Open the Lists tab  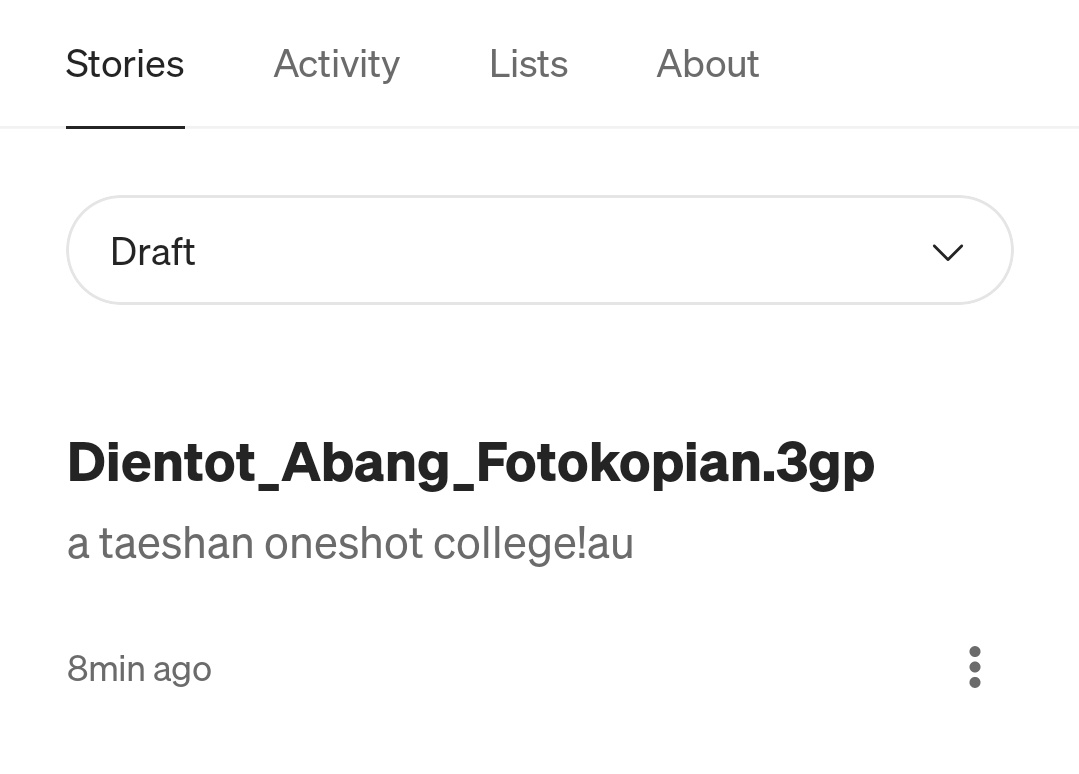coord(528,64)
